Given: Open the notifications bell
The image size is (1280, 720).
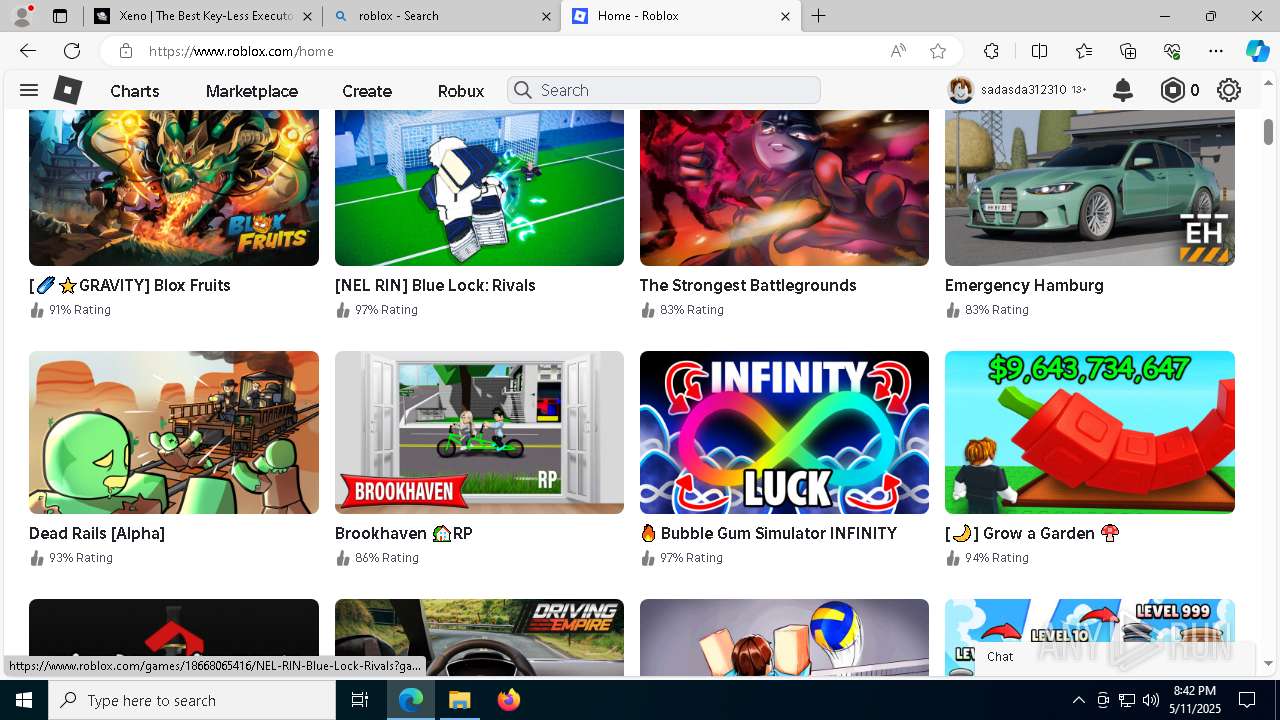Looking at the screenshot, I should (1123, 90).
